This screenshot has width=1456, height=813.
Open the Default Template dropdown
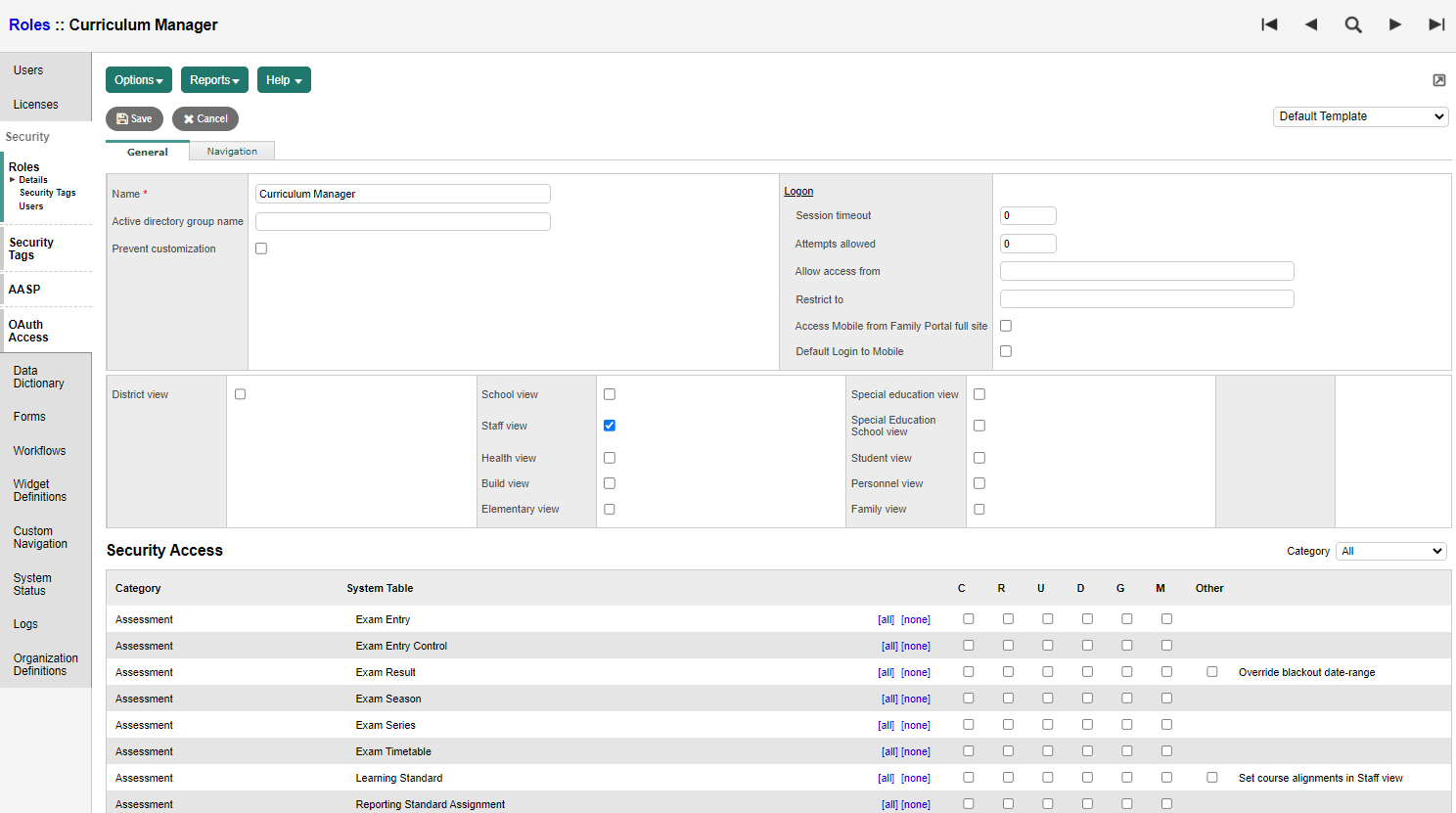point(1360,116)
